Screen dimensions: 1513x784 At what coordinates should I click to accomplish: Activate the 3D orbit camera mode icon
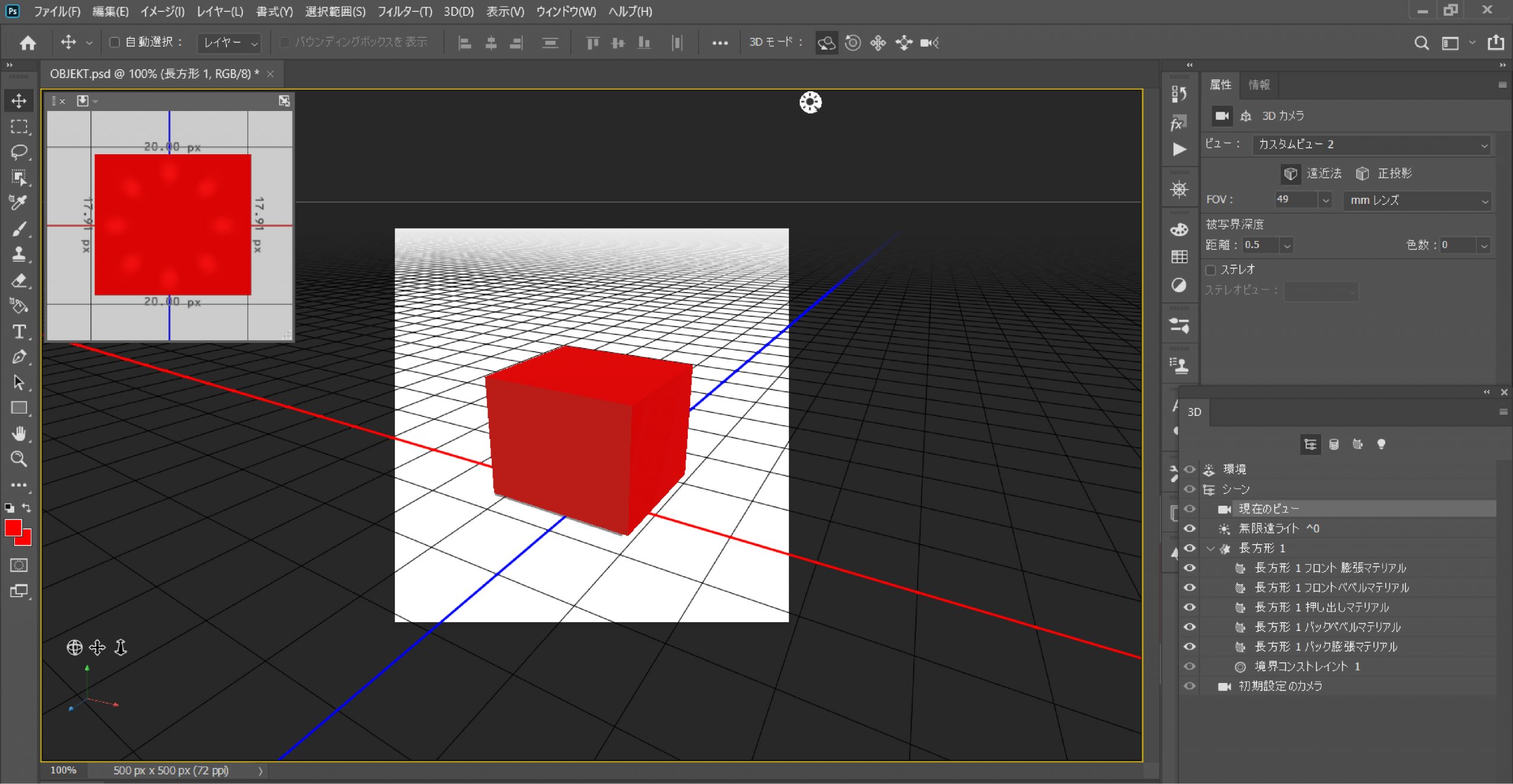[x=826, y=43]
